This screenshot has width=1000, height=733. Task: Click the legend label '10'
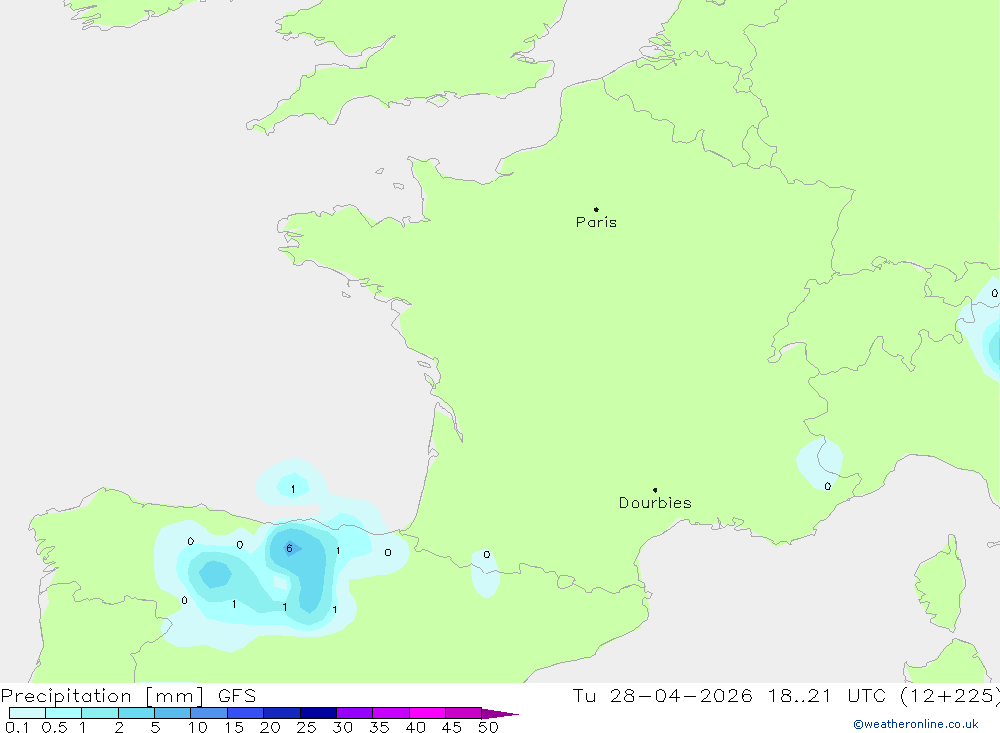click(197, 727)
